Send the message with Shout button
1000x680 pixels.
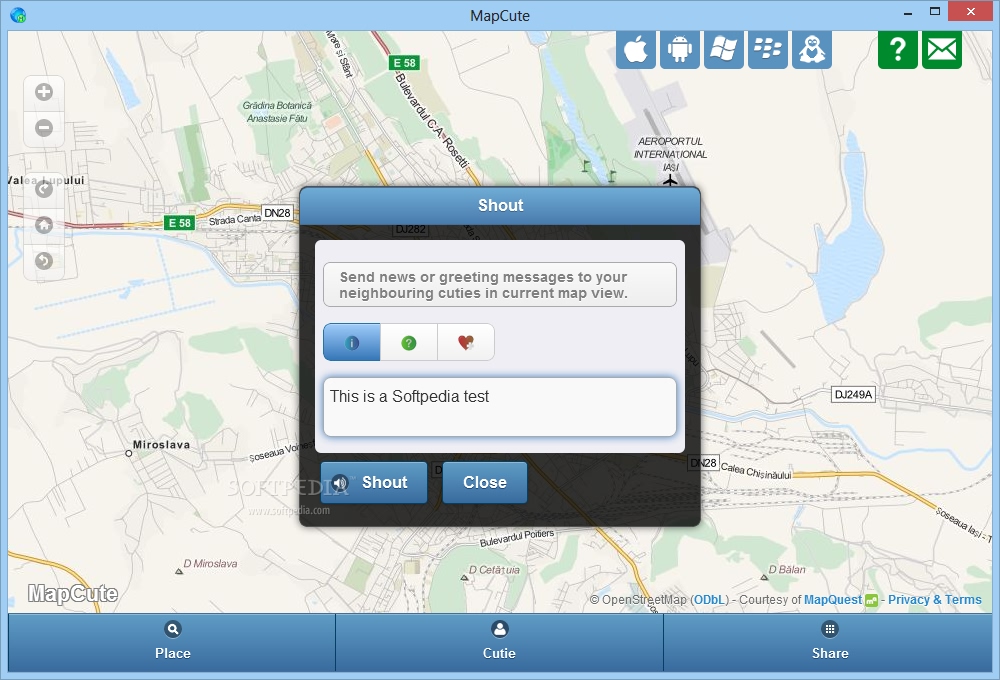(x=374, y=482)
